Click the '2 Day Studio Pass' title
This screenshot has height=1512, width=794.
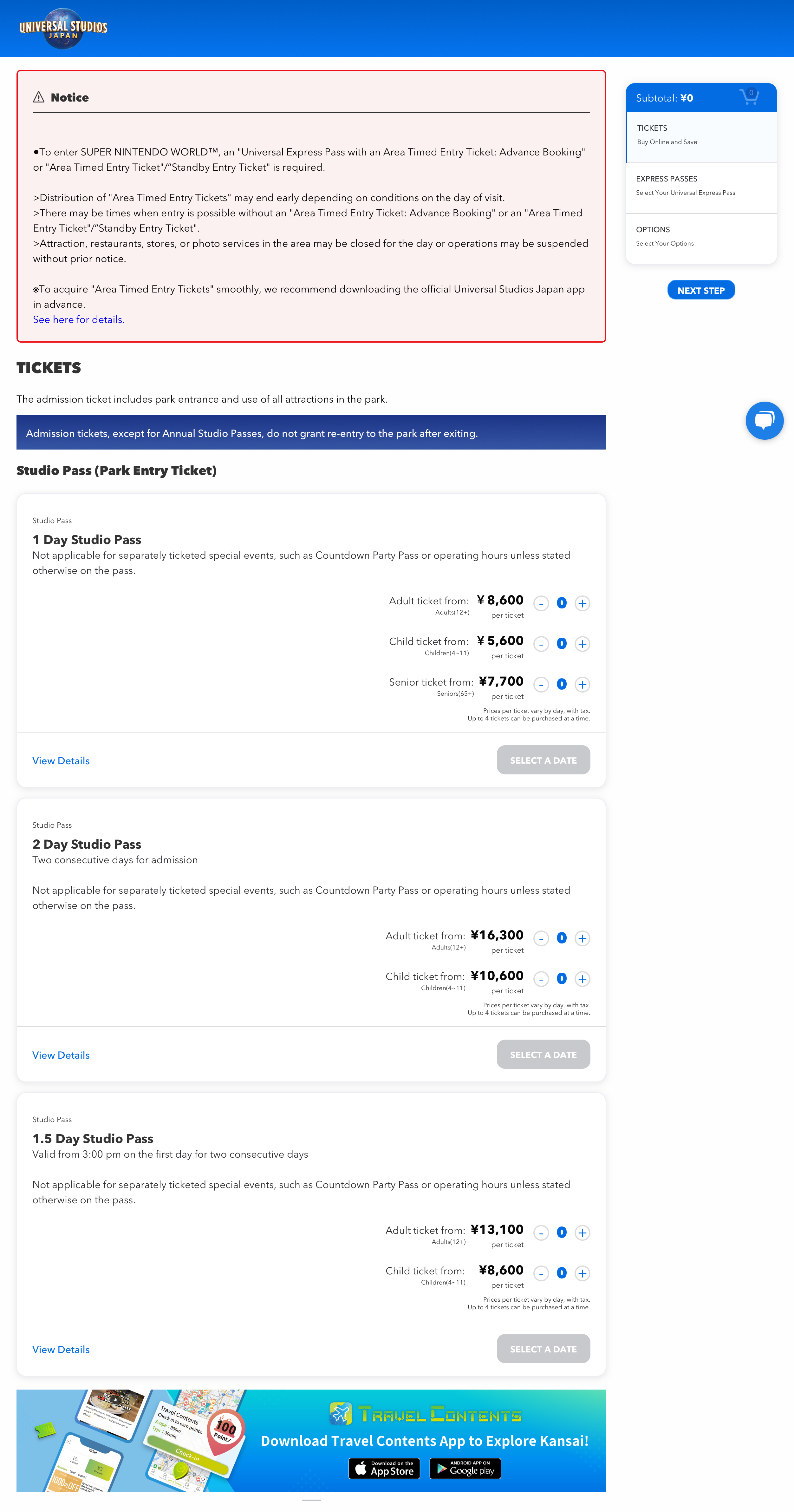click(87, 845)
